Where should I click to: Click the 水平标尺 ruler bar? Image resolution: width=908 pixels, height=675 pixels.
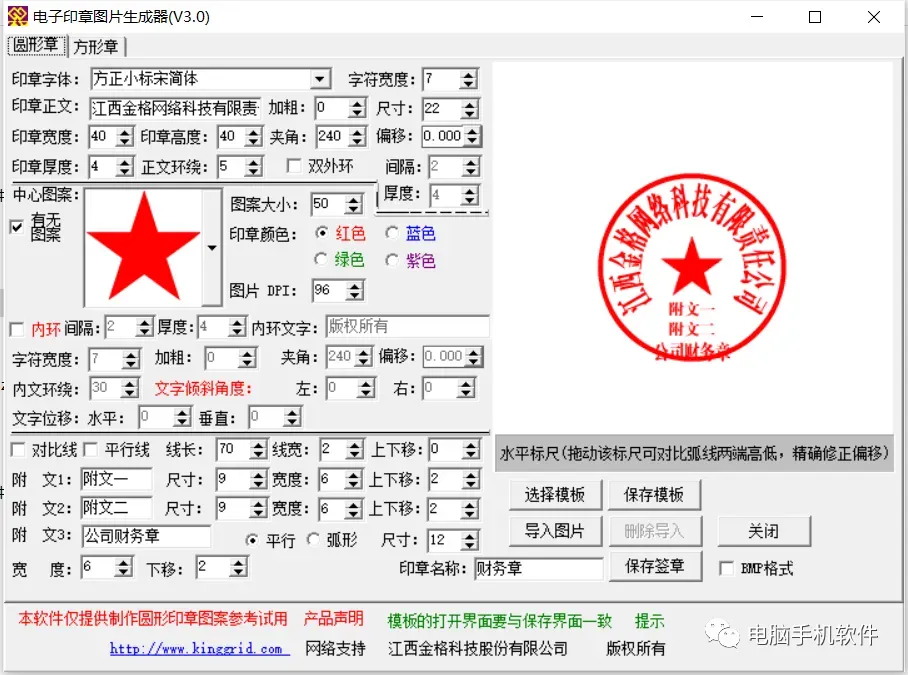pyautogui.click(x=694, y=453)
